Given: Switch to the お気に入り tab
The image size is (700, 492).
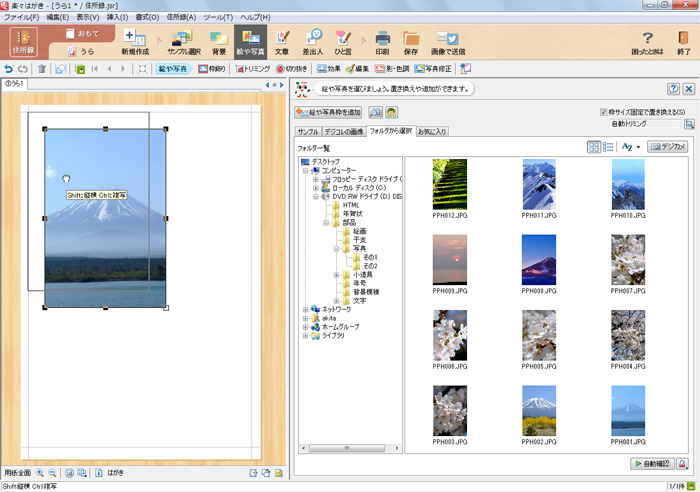Looking at the screenshot, I should [x=432, y=131].
